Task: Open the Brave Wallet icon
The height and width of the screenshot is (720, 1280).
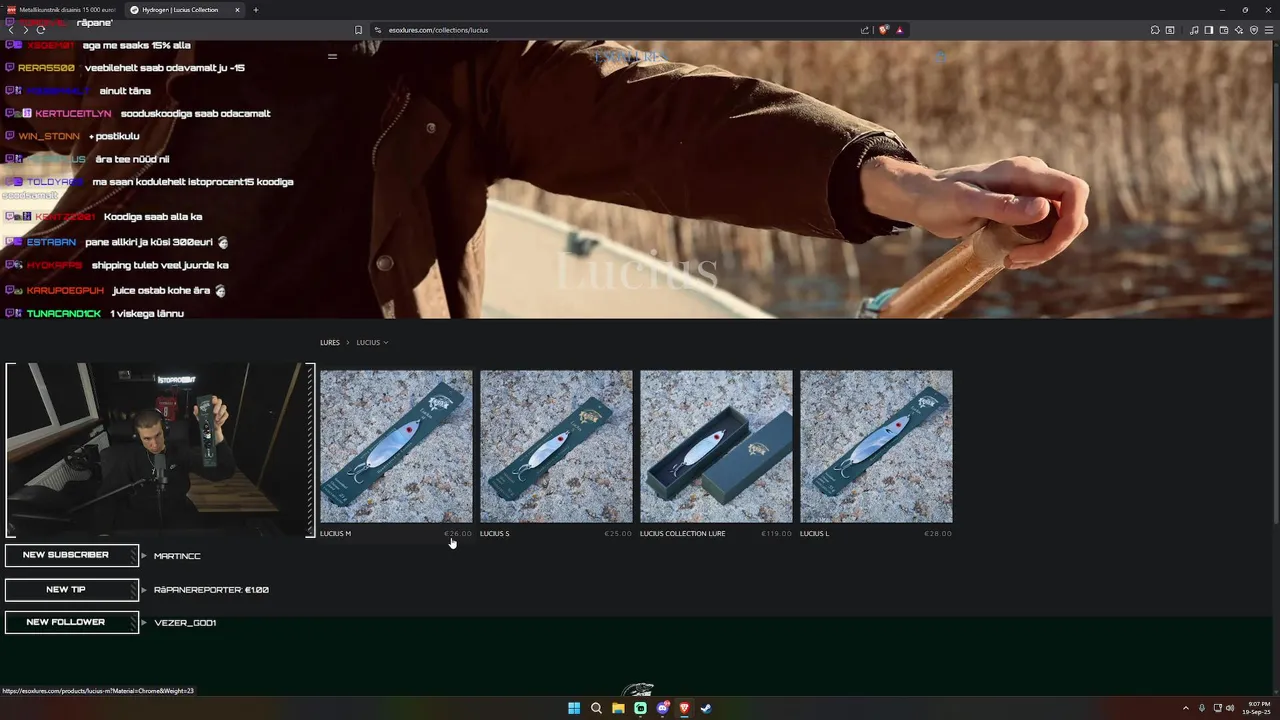Action: pyautogui.click(x=1224, y=30)
